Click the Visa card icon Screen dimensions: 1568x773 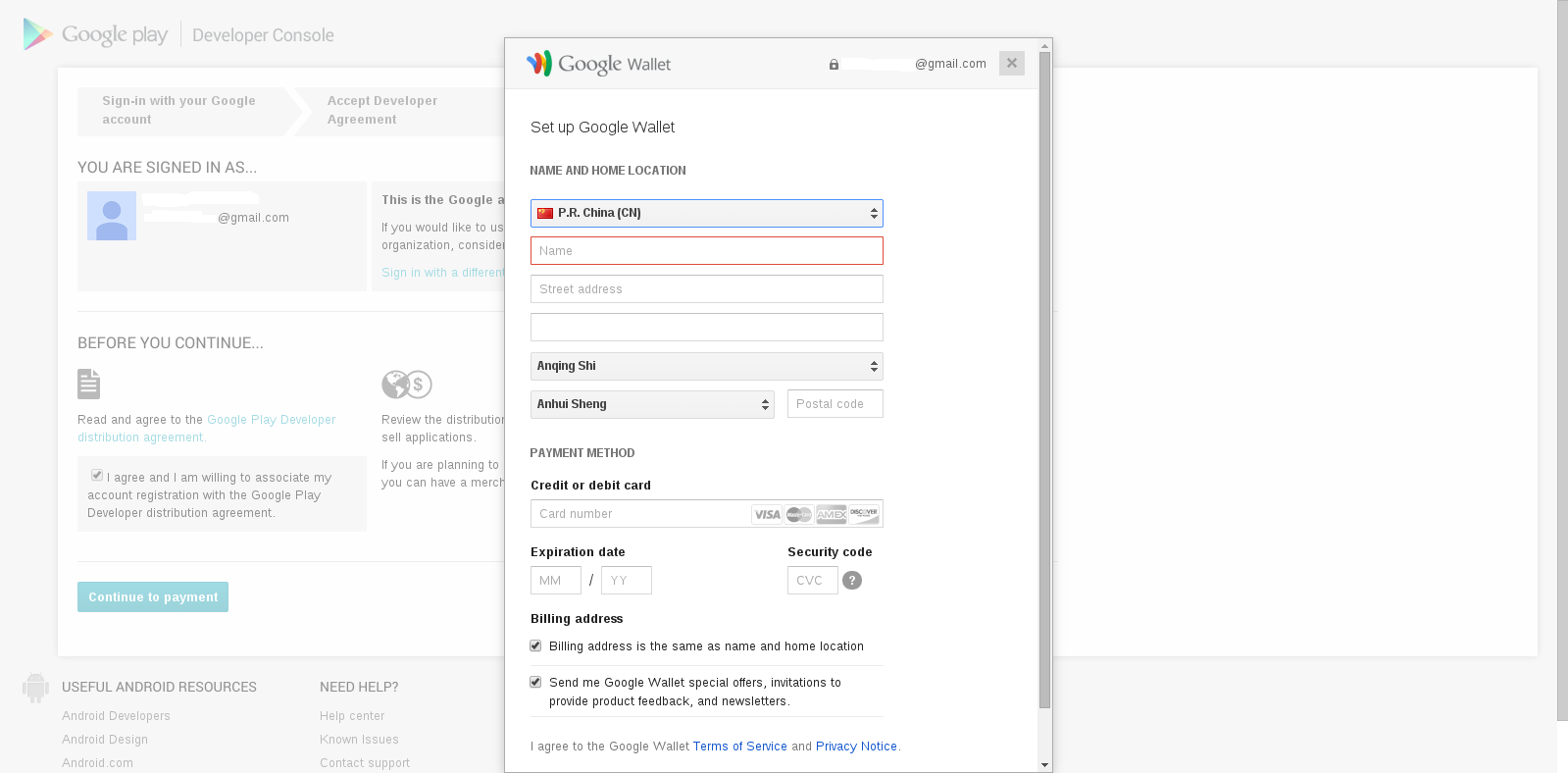(x=767, y=515)
